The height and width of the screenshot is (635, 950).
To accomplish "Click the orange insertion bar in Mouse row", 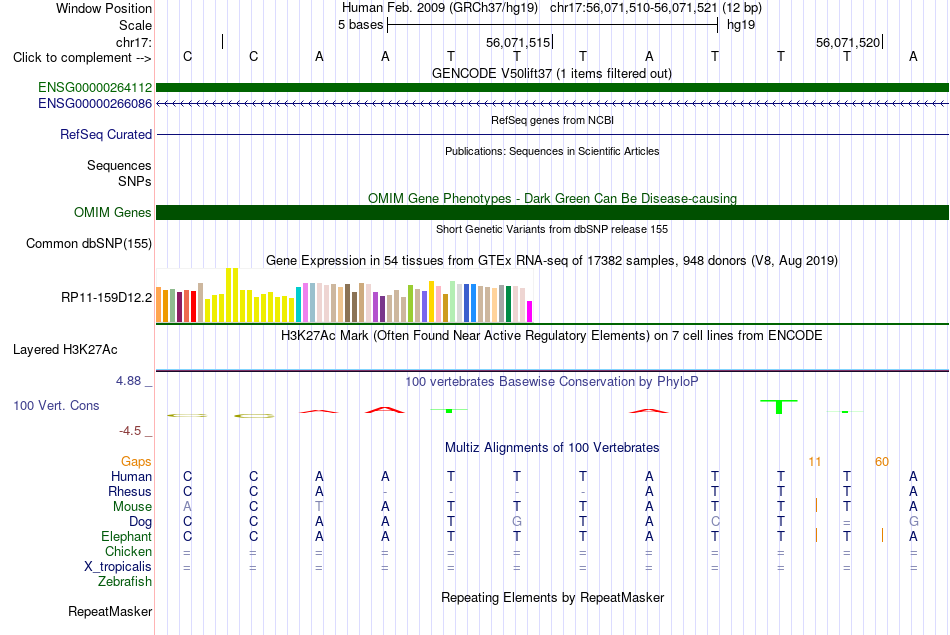I will (x=816, y=505).
